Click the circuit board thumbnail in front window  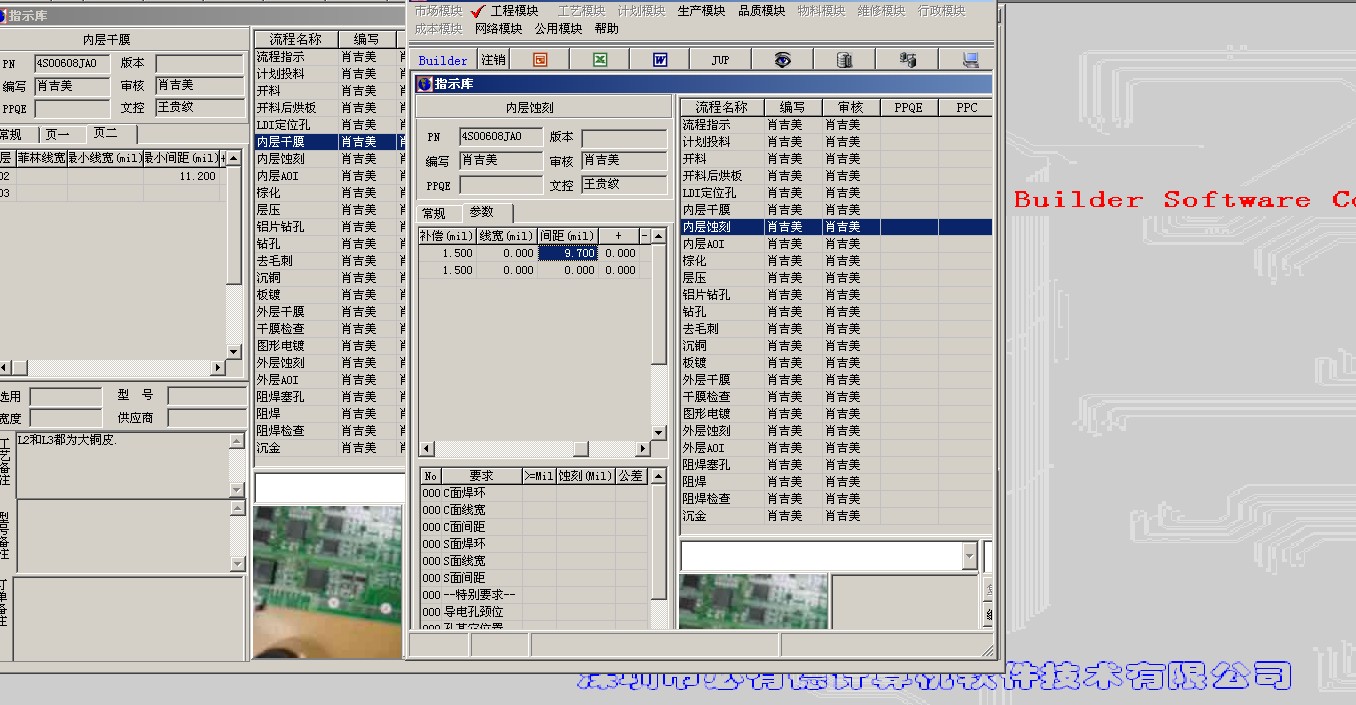(753, 601)
